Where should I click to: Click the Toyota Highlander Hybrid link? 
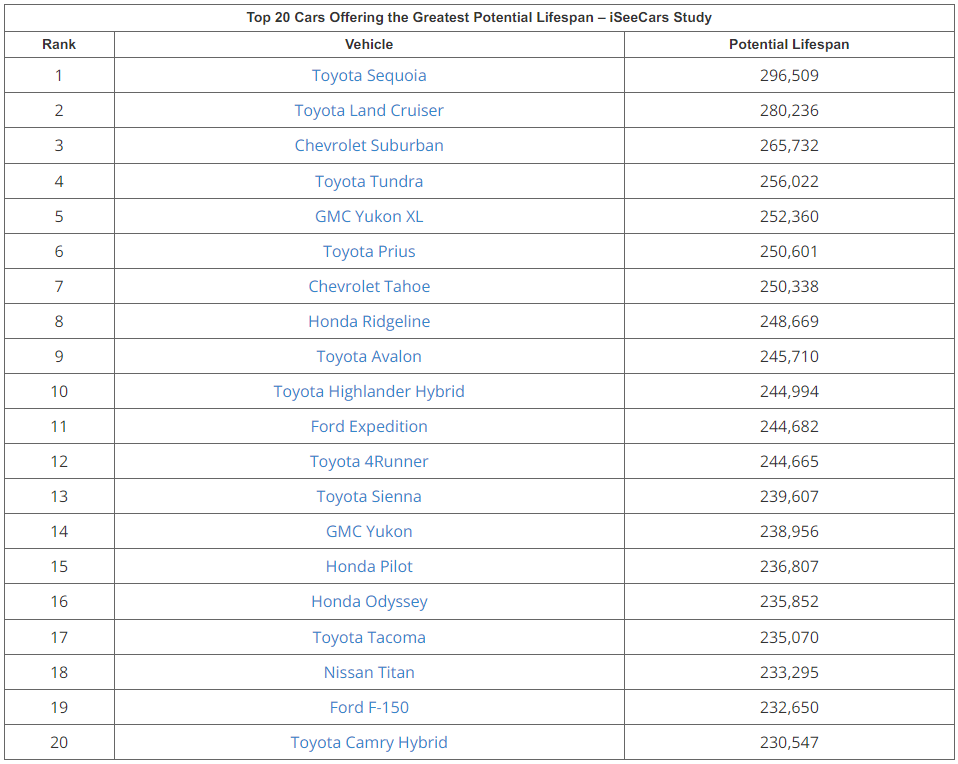369,391
